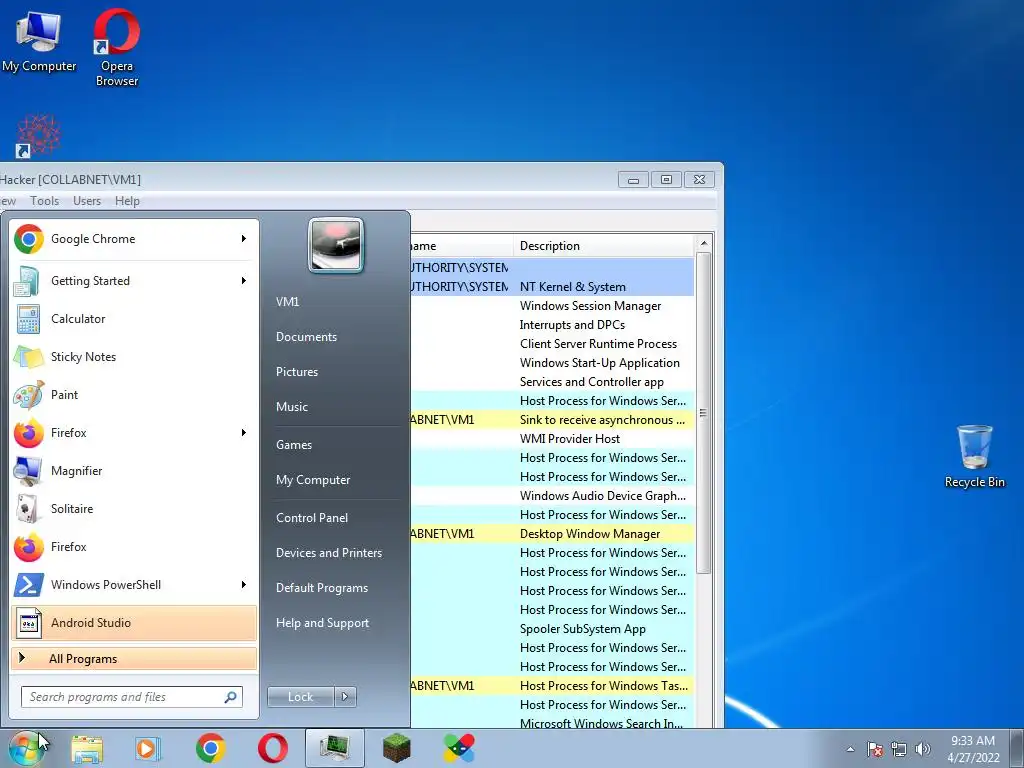Open the media player taskbar icon
The height and width of the screenshot is (768, 1024).
pyautogui.click(x=148, y=748)
